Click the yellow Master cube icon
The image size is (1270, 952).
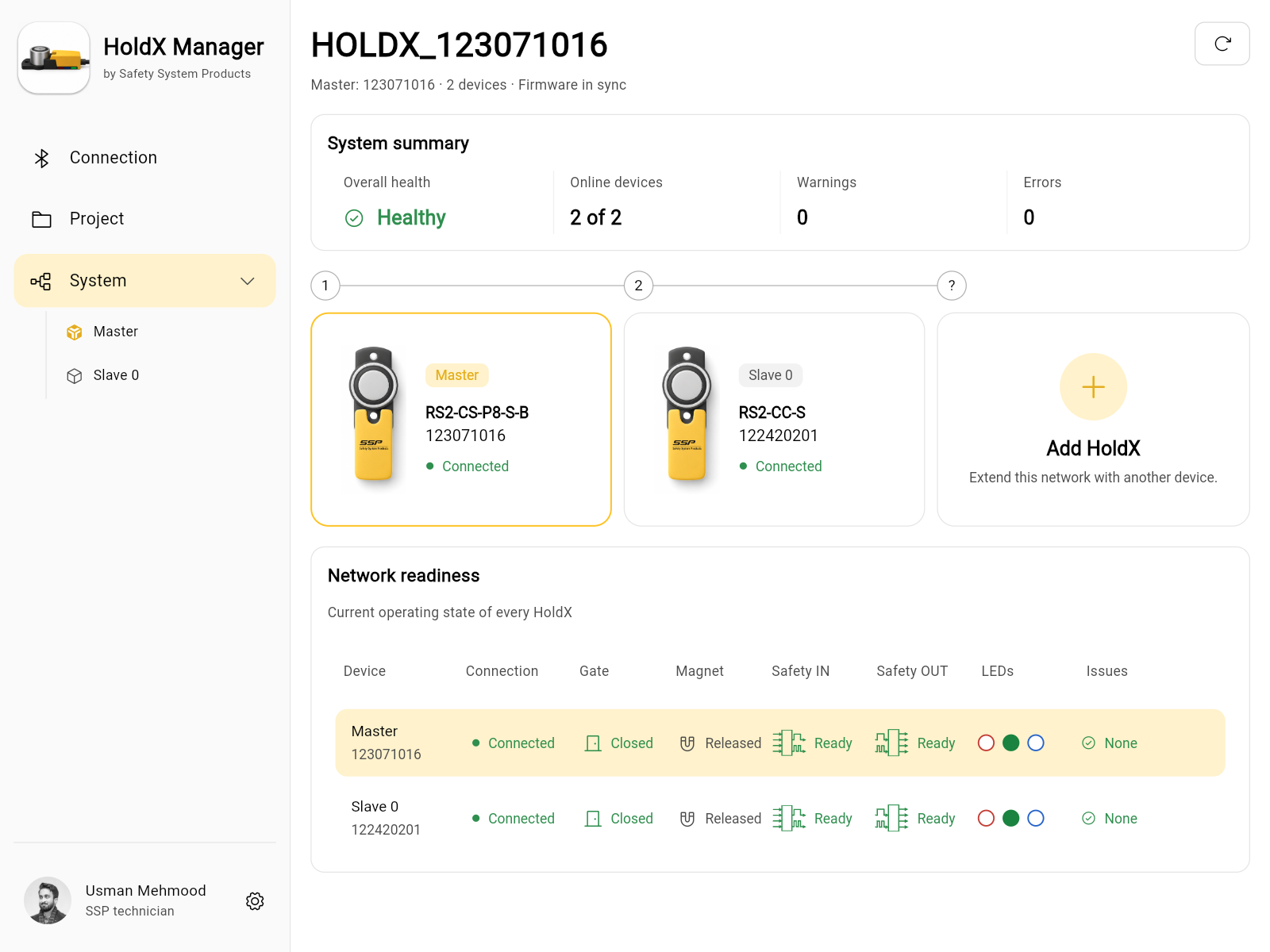click(75, 332)
